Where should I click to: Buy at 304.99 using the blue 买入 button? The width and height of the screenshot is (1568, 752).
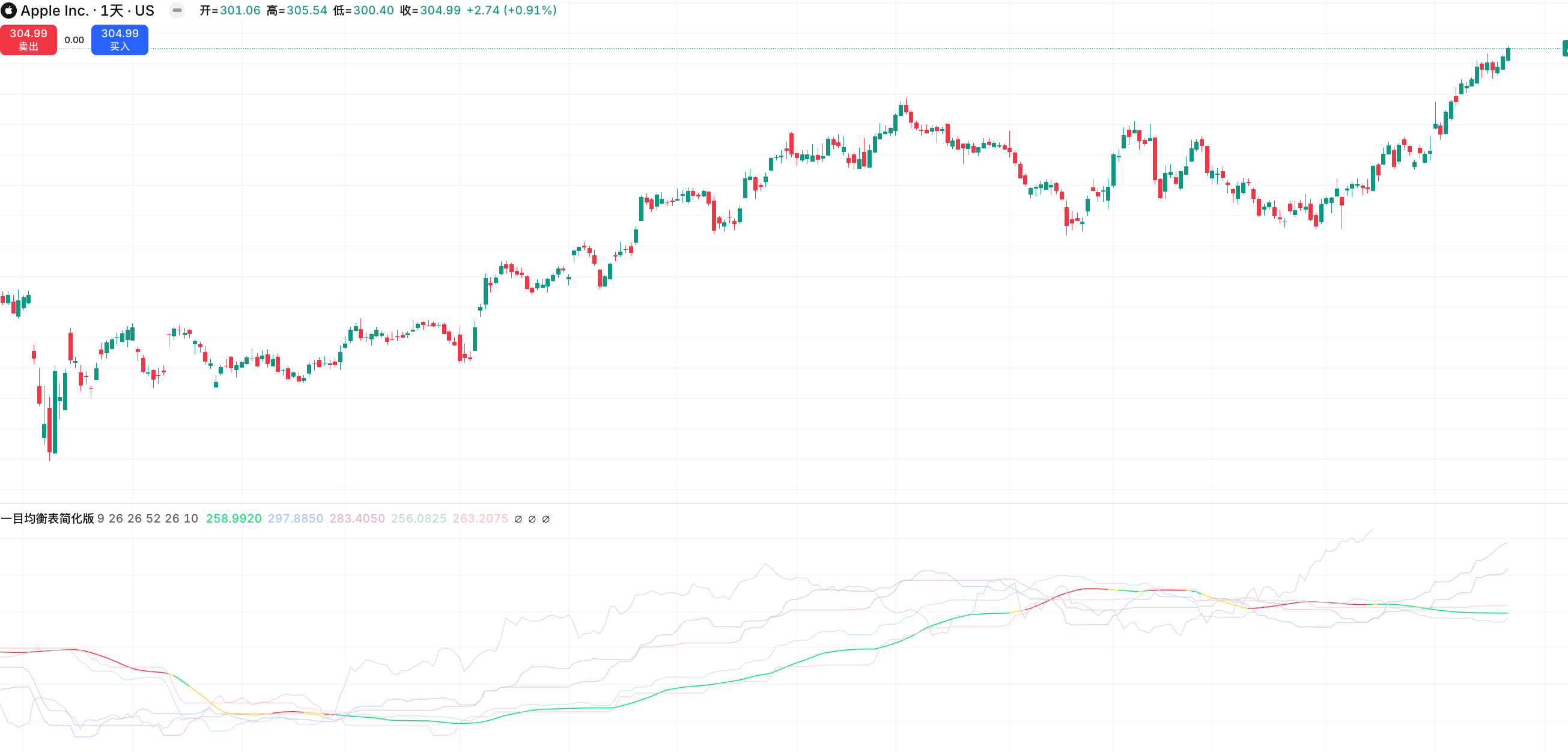120,40
